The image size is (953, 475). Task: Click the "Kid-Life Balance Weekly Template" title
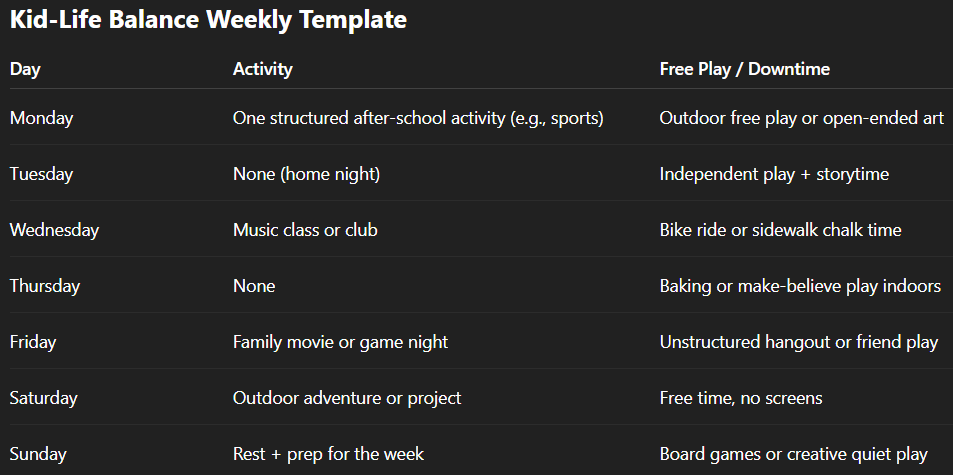pyautogui.click(x=208, y=20)
